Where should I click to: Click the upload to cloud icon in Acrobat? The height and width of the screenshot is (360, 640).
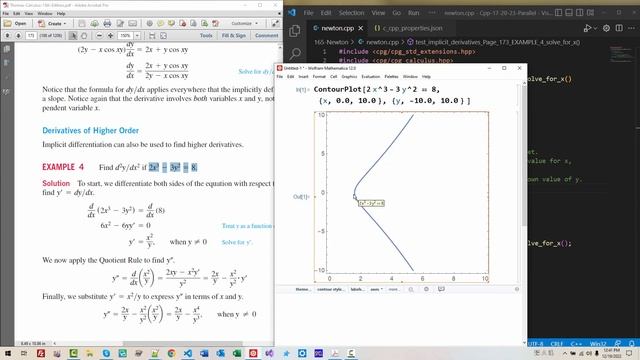point(94,24)
